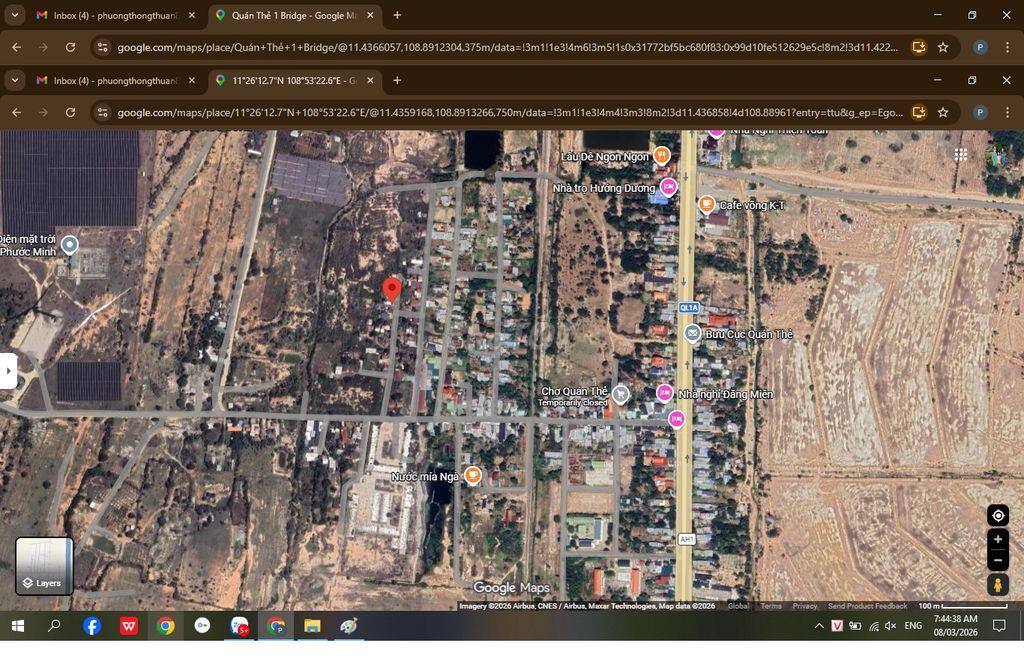
Task: Bookmark the page with star in front window
Action: [943, 112]
